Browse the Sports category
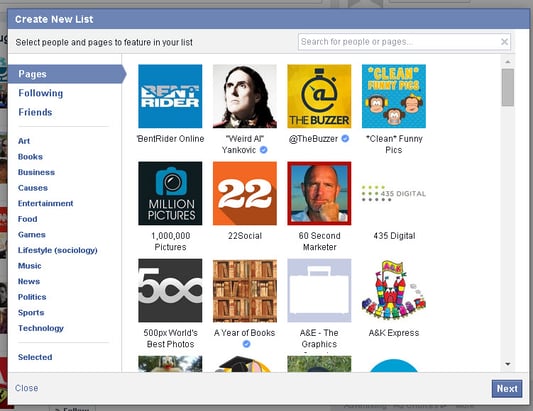The height and width of the screenshot is (411, 533). pos(31,312)
